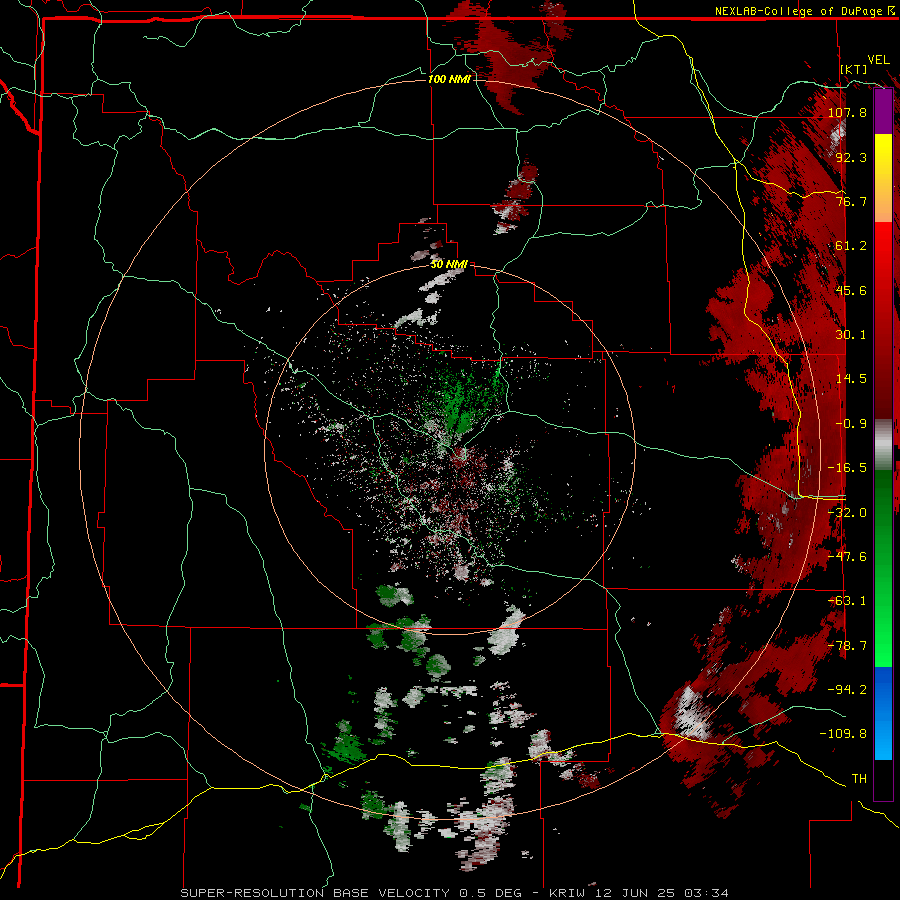Click the -0.9 value on velocity scale
This screenshot has width=900, height=900.
coord(851,424)
